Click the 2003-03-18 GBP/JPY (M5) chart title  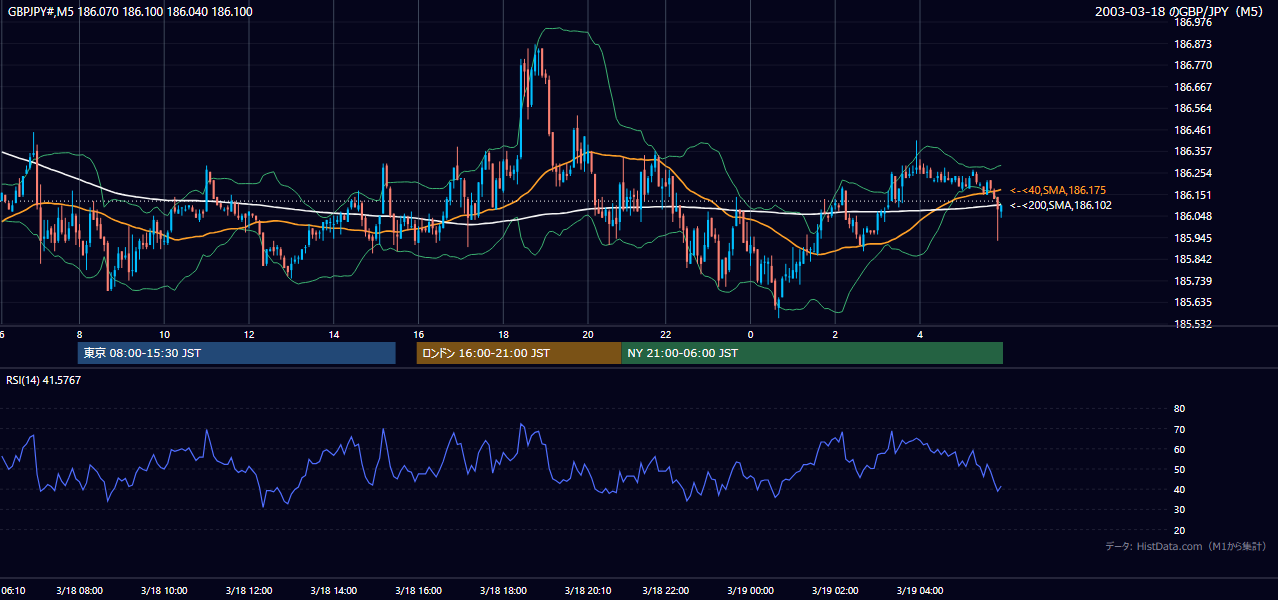point(1179,12)
